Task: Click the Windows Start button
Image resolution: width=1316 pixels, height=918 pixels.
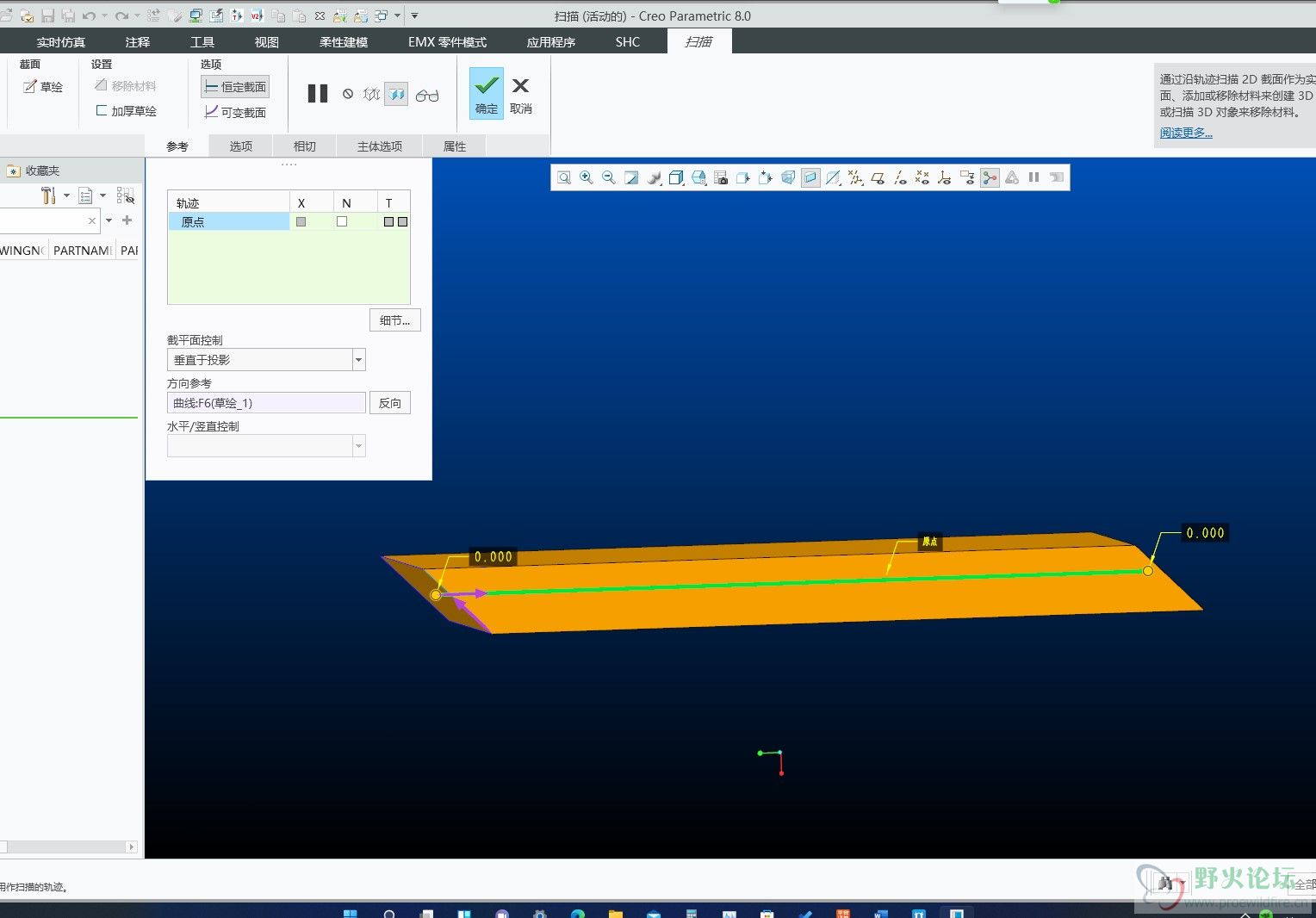Action: 350,913
